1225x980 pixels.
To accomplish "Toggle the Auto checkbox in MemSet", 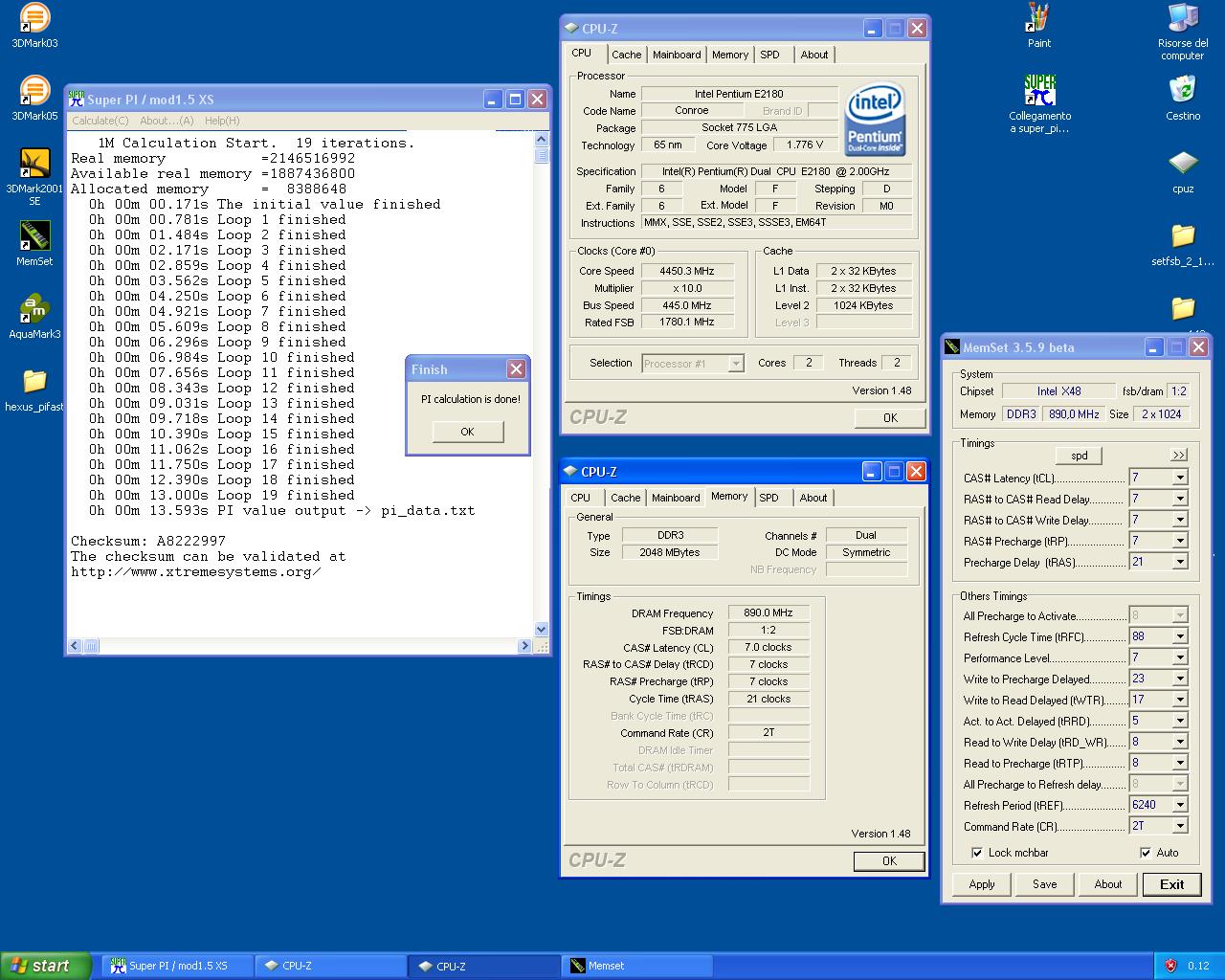I will click(x=1146, y=853).
